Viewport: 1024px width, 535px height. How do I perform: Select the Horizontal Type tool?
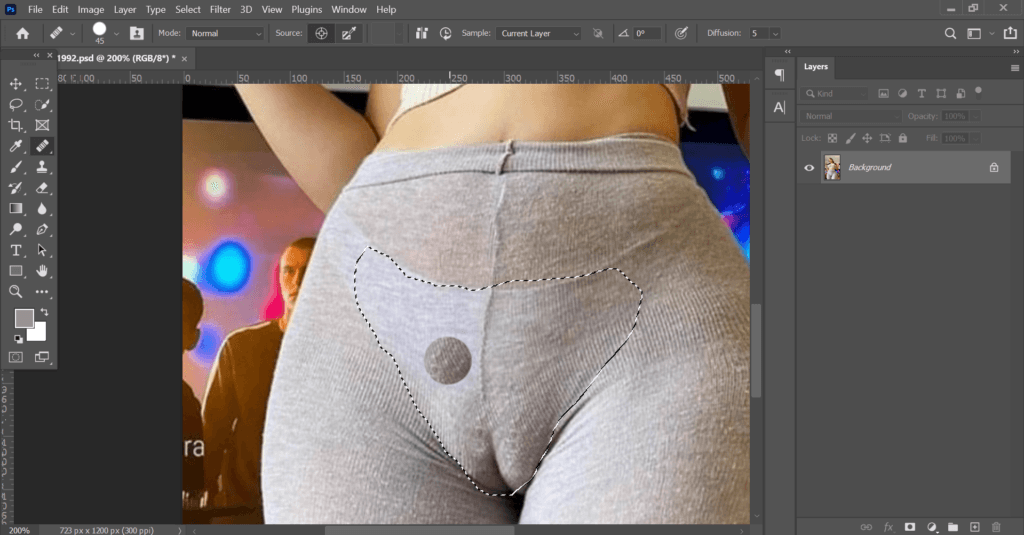16,250
